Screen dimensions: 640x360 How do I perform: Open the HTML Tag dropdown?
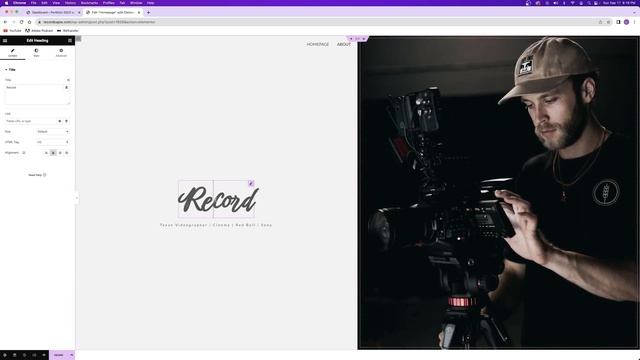(x=53, y=142)
